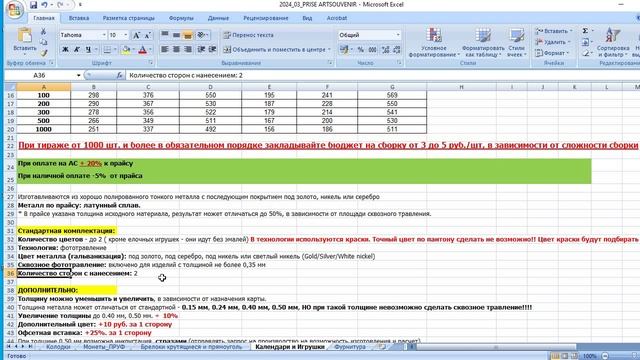Open Стили ячеек gallery
640x360 pixels.
pos(516,42)
